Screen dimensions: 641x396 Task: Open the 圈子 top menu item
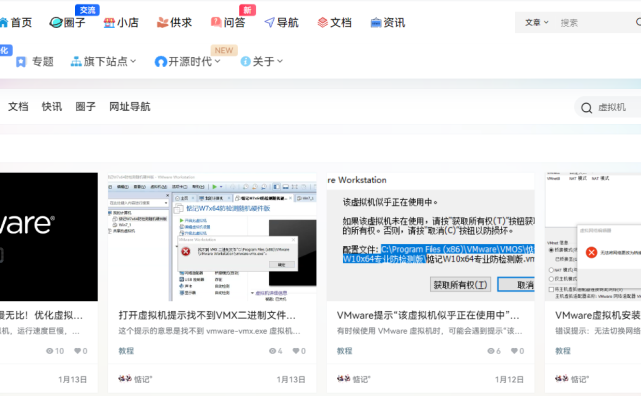click(x=75, y=22)
